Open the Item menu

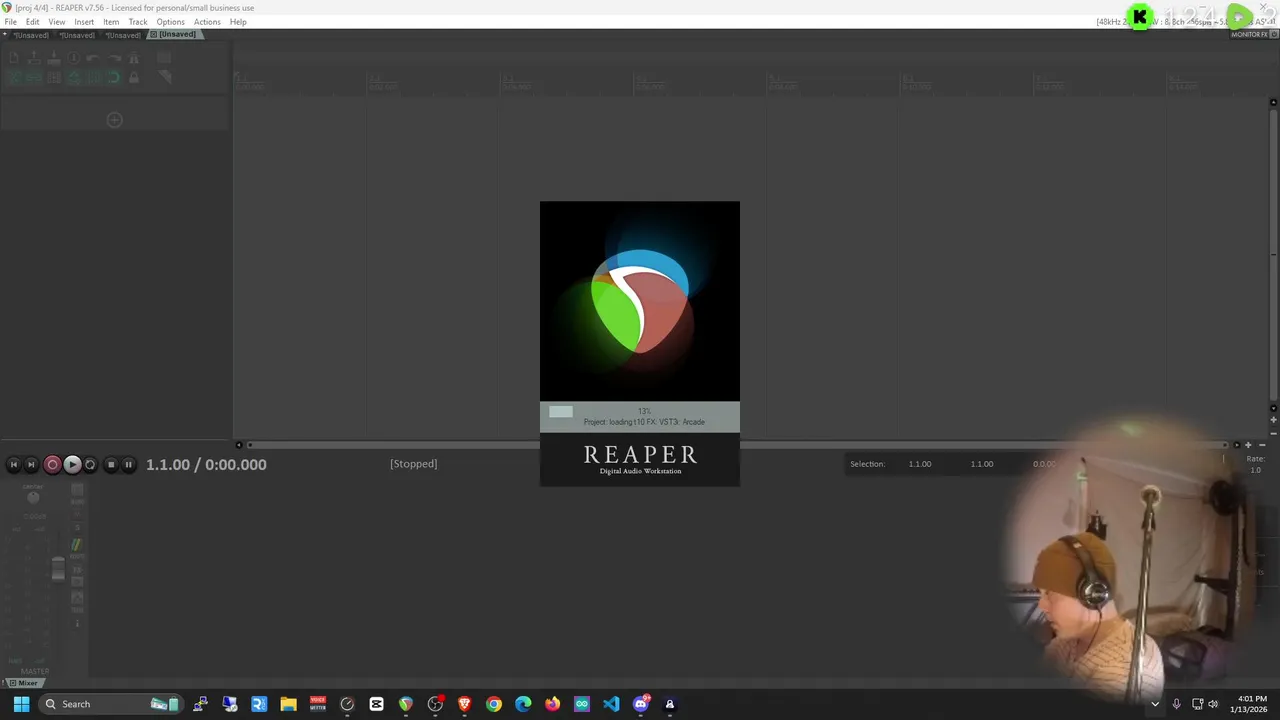point(111,22)
